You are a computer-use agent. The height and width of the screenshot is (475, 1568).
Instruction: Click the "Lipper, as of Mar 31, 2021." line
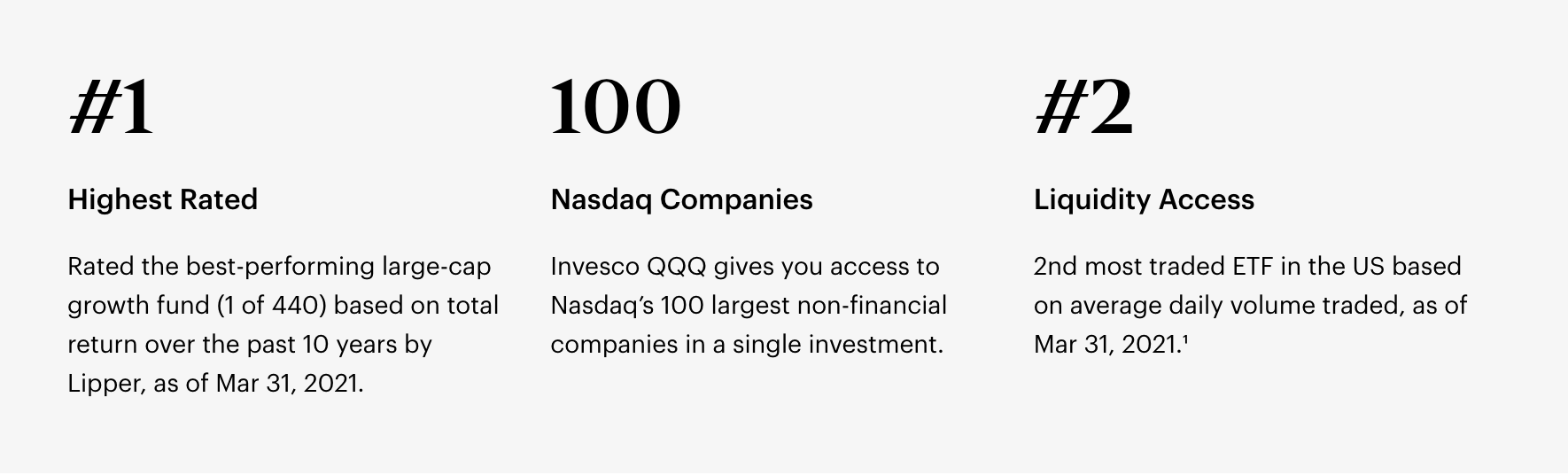tap(215, 383)
